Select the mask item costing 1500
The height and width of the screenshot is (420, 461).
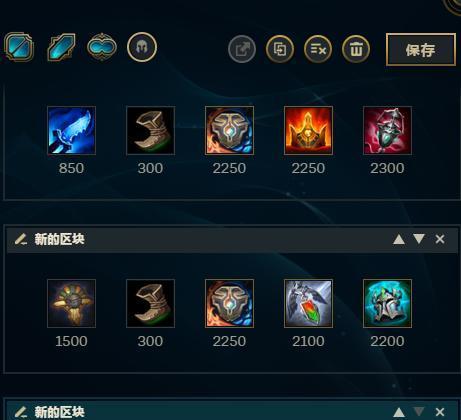pos(71,303)
